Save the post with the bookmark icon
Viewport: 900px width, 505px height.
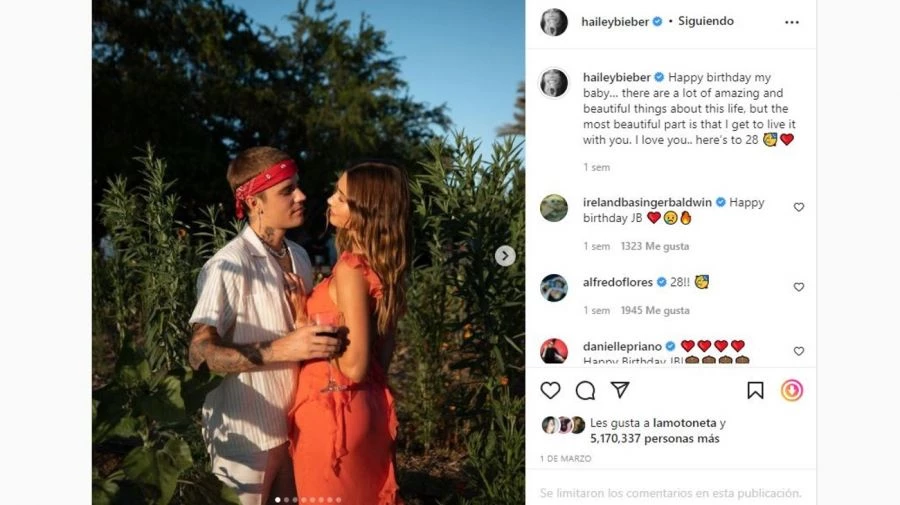(756, 390)
